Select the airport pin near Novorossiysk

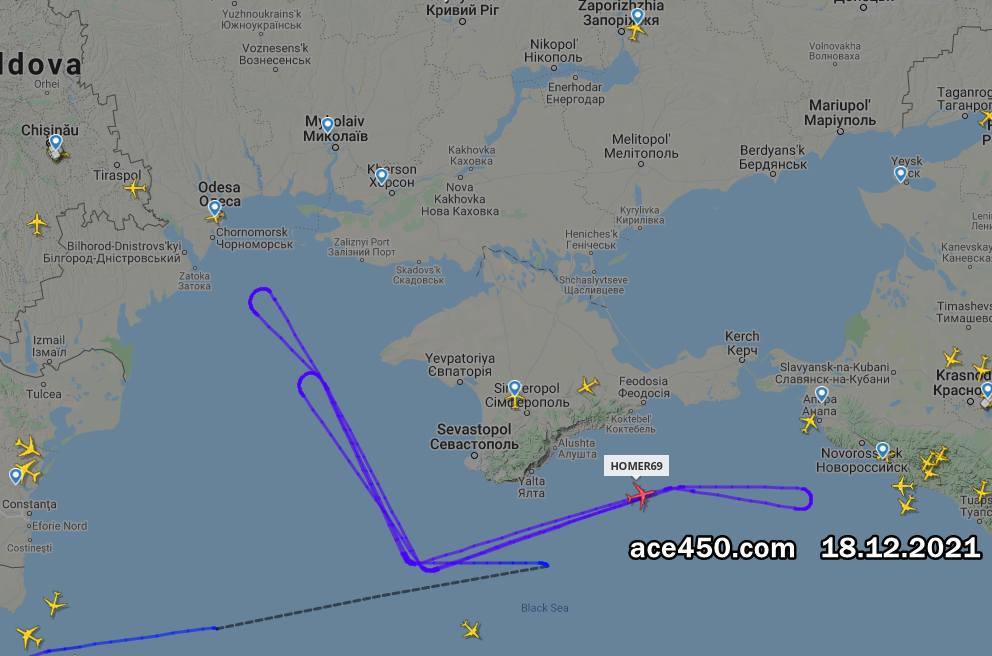(883, 450)
